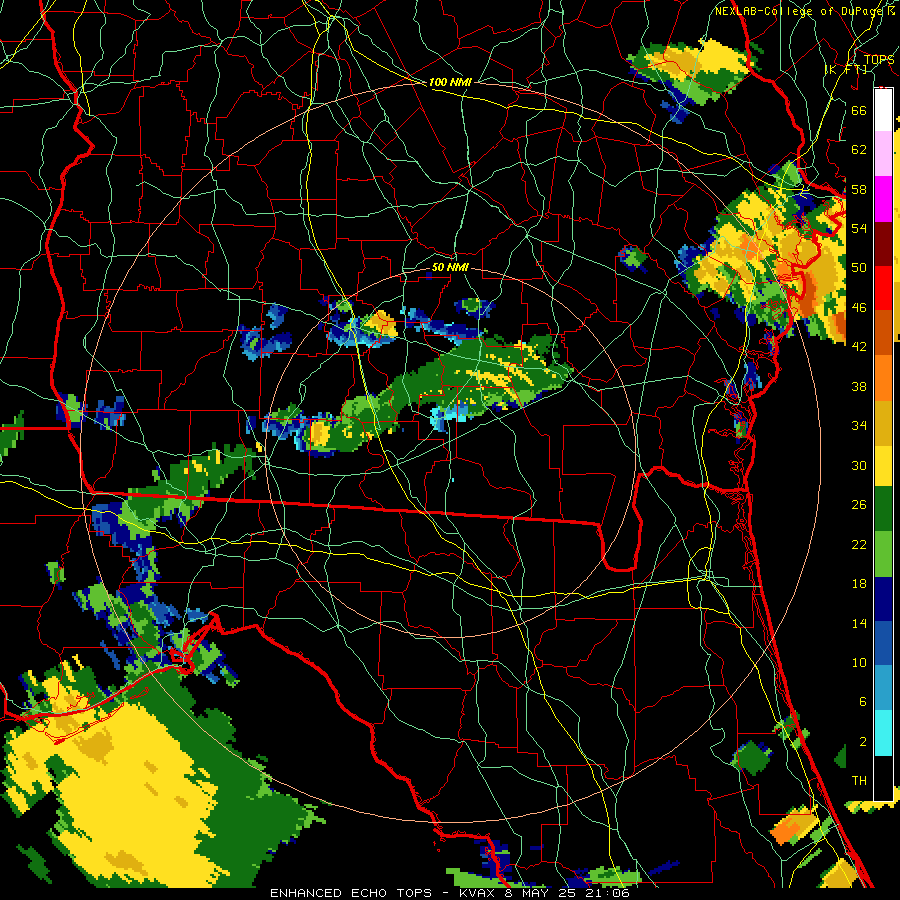The height and width of the screenshot is (900, 900).
Task: Click the '14' scale value
Action: 859,623
